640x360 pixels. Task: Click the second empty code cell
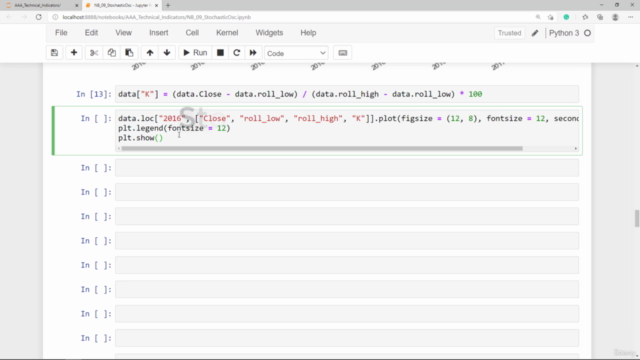pos(347,192)
